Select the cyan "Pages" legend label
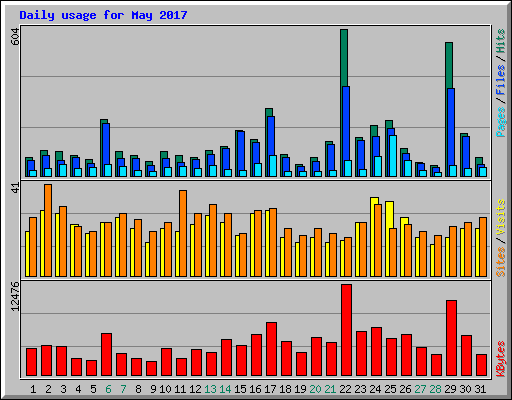Viewport: 512px width, 400px height. coord(501,122)
